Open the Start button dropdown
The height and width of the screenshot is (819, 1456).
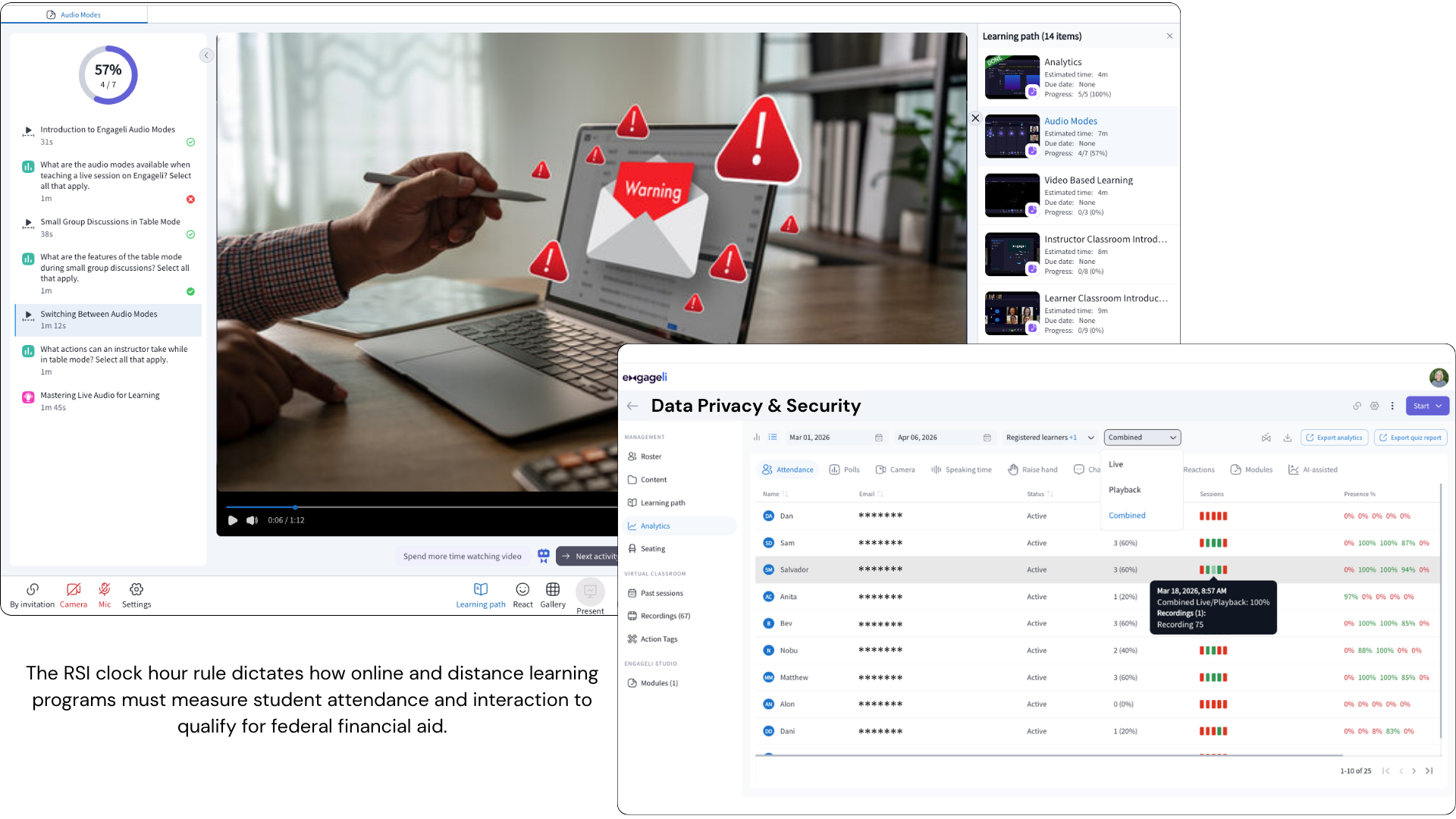point(1427,406)
